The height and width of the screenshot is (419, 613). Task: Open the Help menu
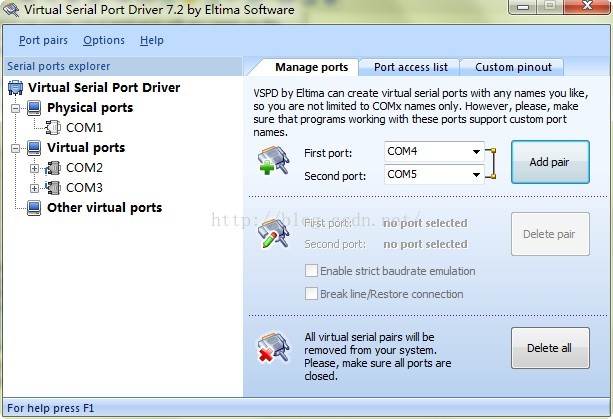click(x=152, y=40)
